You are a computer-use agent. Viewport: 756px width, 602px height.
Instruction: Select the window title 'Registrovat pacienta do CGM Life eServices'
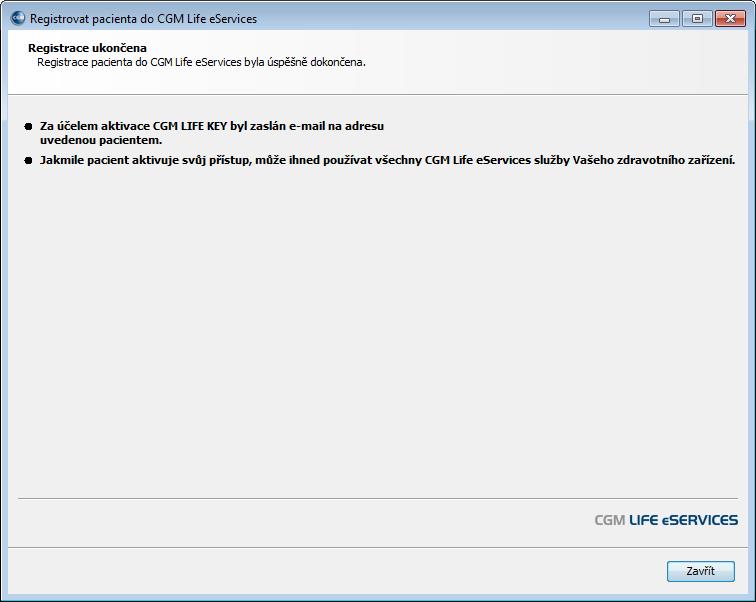pos(143,19)
